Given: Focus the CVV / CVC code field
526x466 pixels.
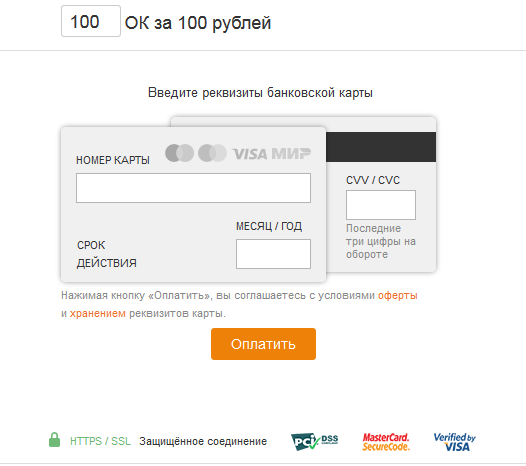Looking at the screenshot, I should click(381, 205).
